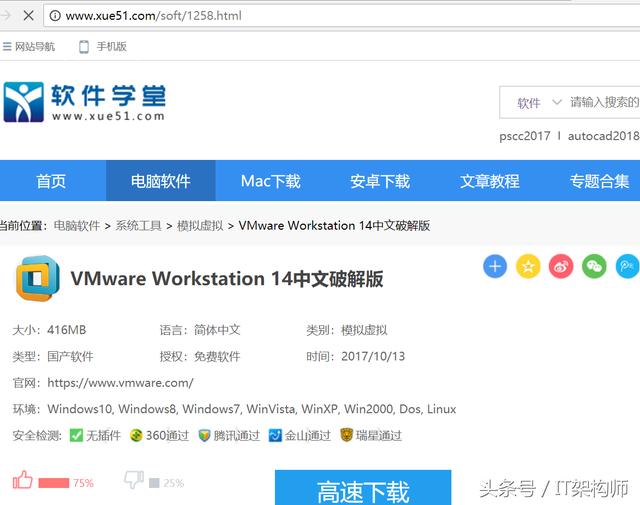Give a thumbs up to this software

coord(22,480)
